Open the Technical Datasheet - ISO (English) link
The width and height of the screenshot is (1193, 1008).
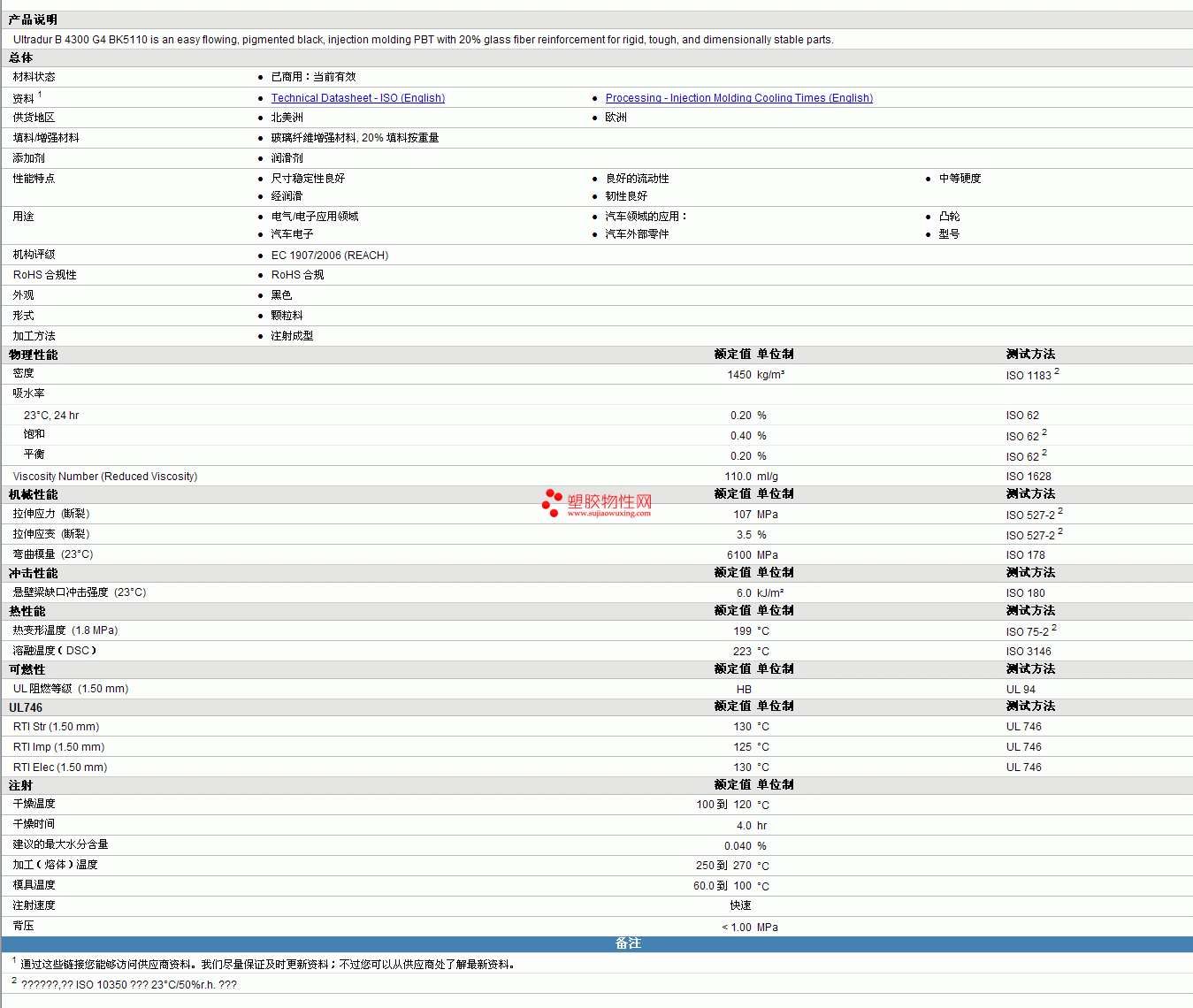(357, 98)
